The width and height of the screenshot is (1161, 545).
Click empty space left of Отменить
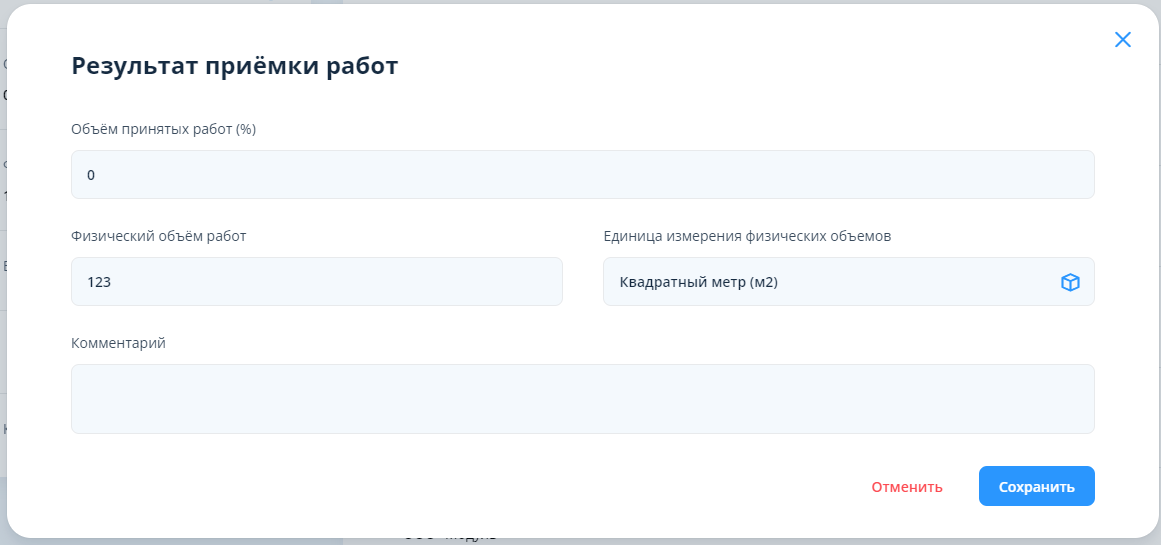(600, 487)
